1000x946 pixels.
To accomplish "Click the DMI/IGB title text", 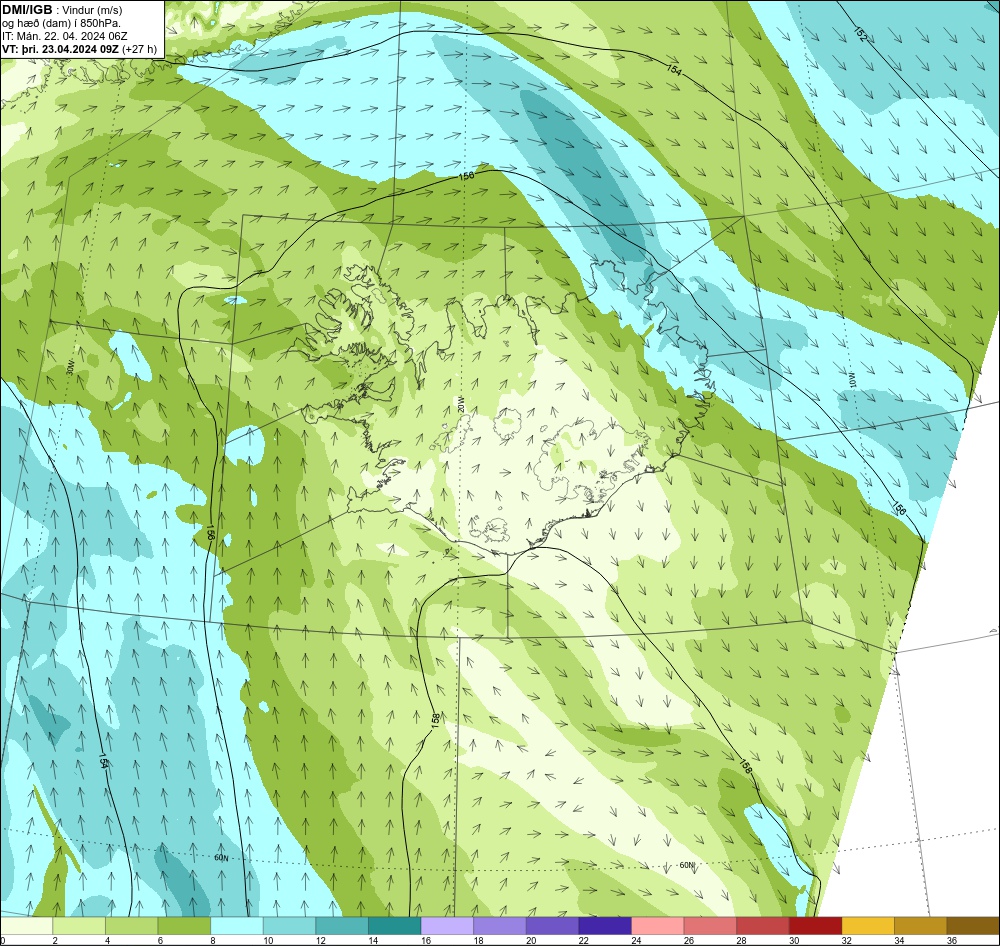I will pos(27,10).
